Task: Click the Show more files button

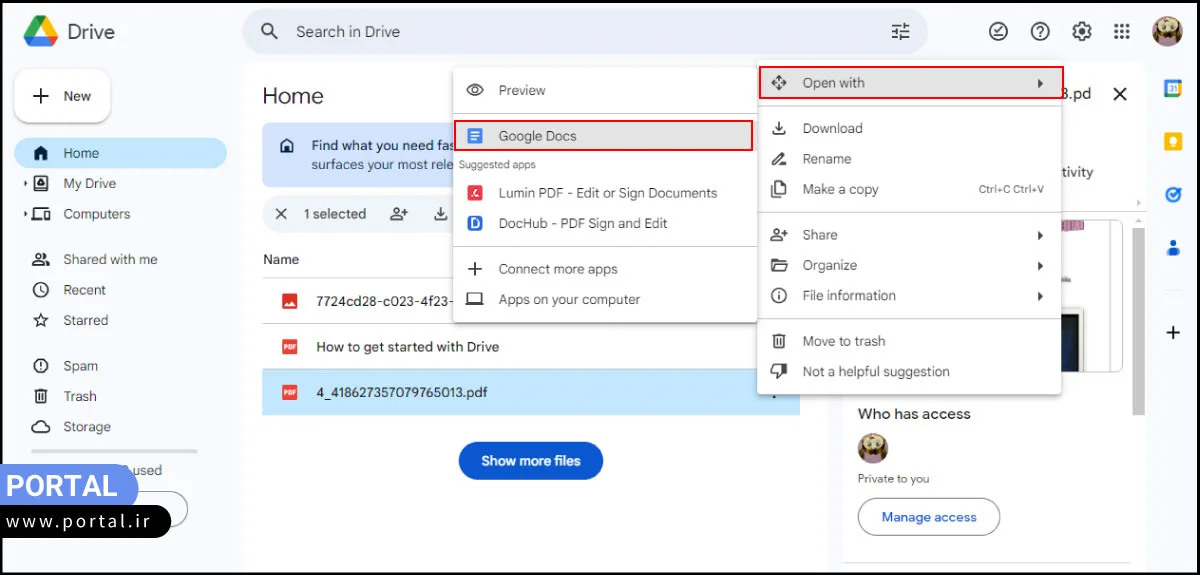Action: coord(530,461)
